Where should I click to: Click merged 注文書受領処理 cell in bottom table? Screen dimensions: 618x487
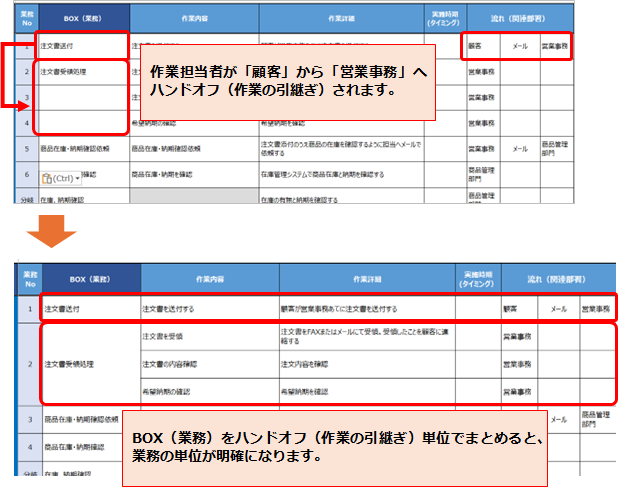pos(91,364)
